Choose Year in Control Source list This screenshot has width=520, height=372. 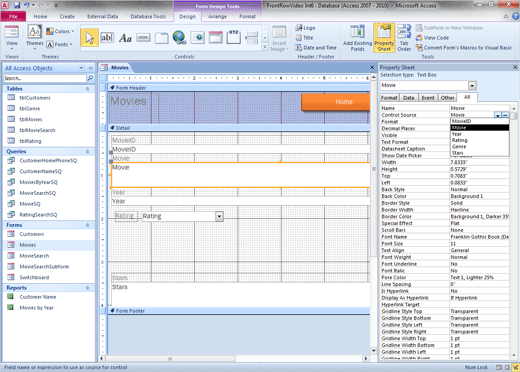click(480, 134)
